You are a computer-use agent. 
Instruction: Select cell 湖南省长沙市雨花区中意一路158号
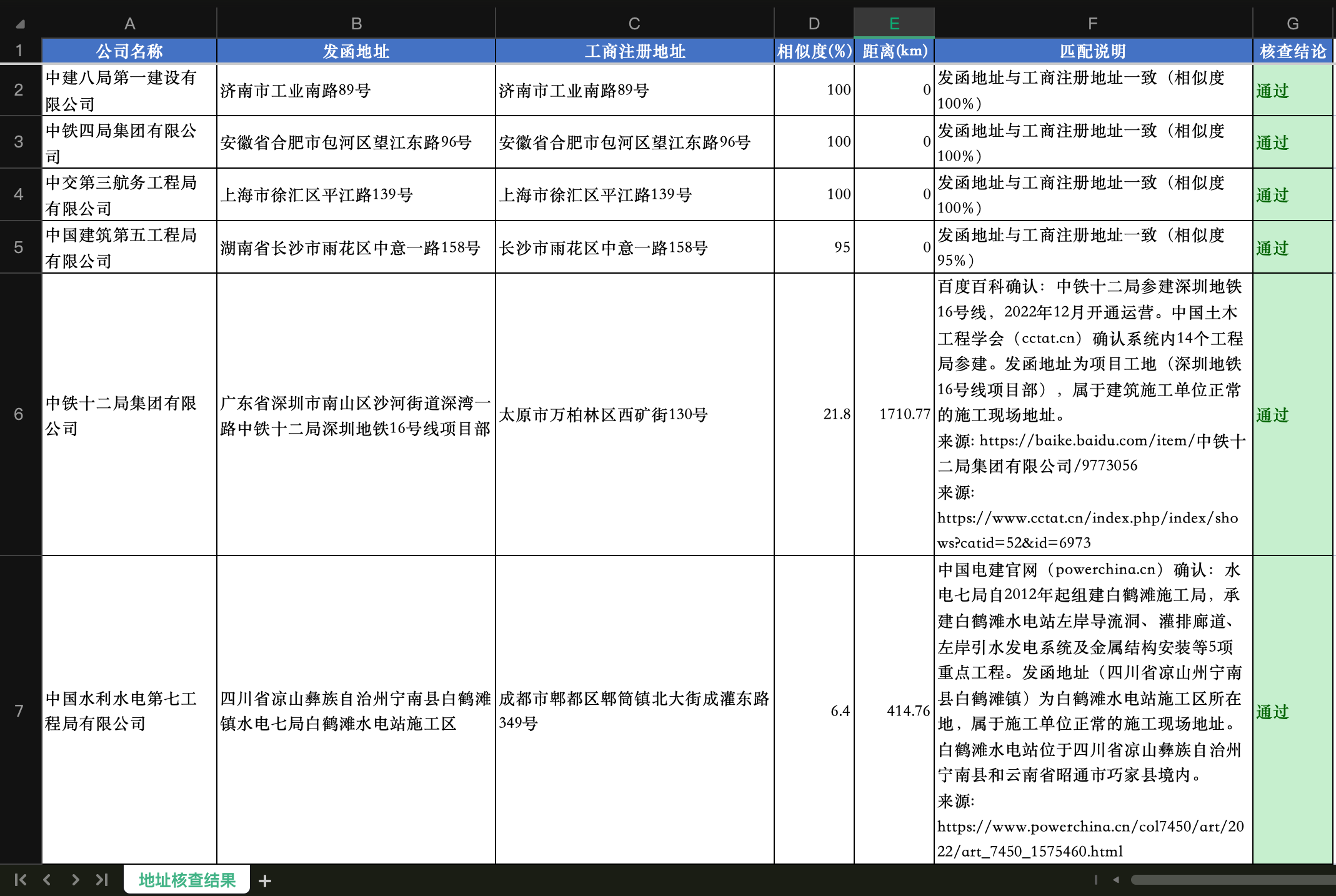coord(356,247)
